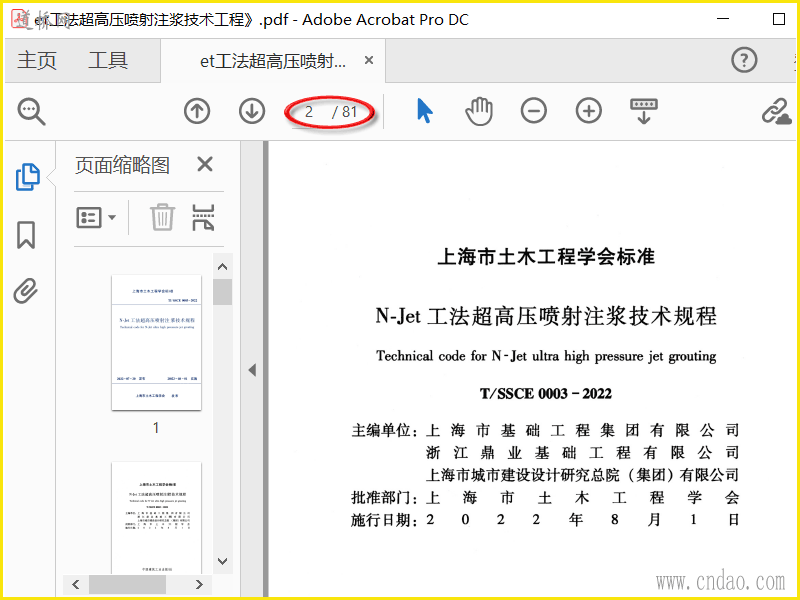Open the find text search tool
800x600 pixels.
point(32,111)
